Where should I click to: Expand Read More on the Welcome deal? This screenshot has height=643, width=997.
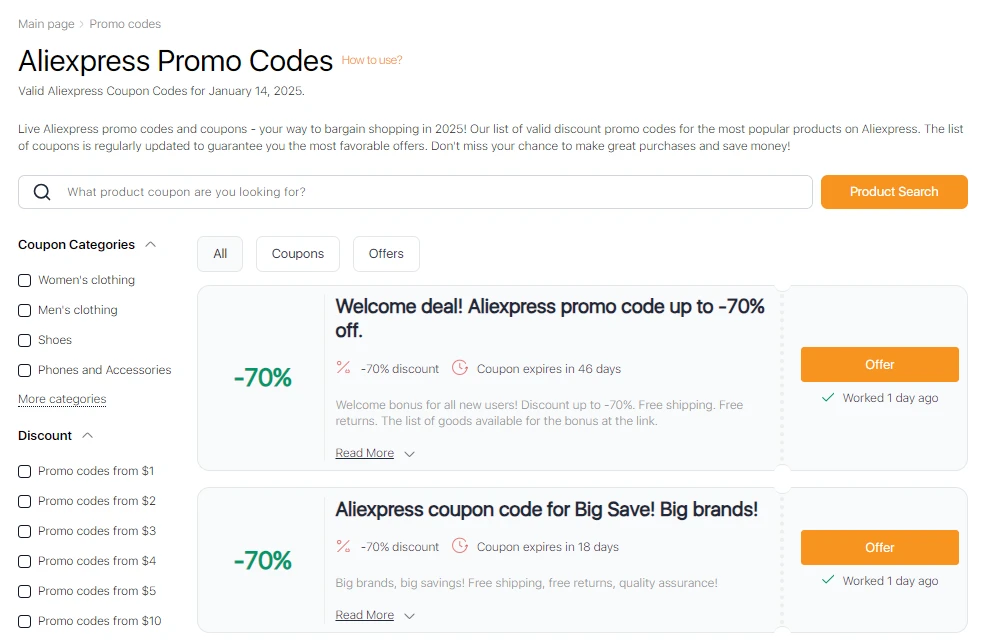364,452
